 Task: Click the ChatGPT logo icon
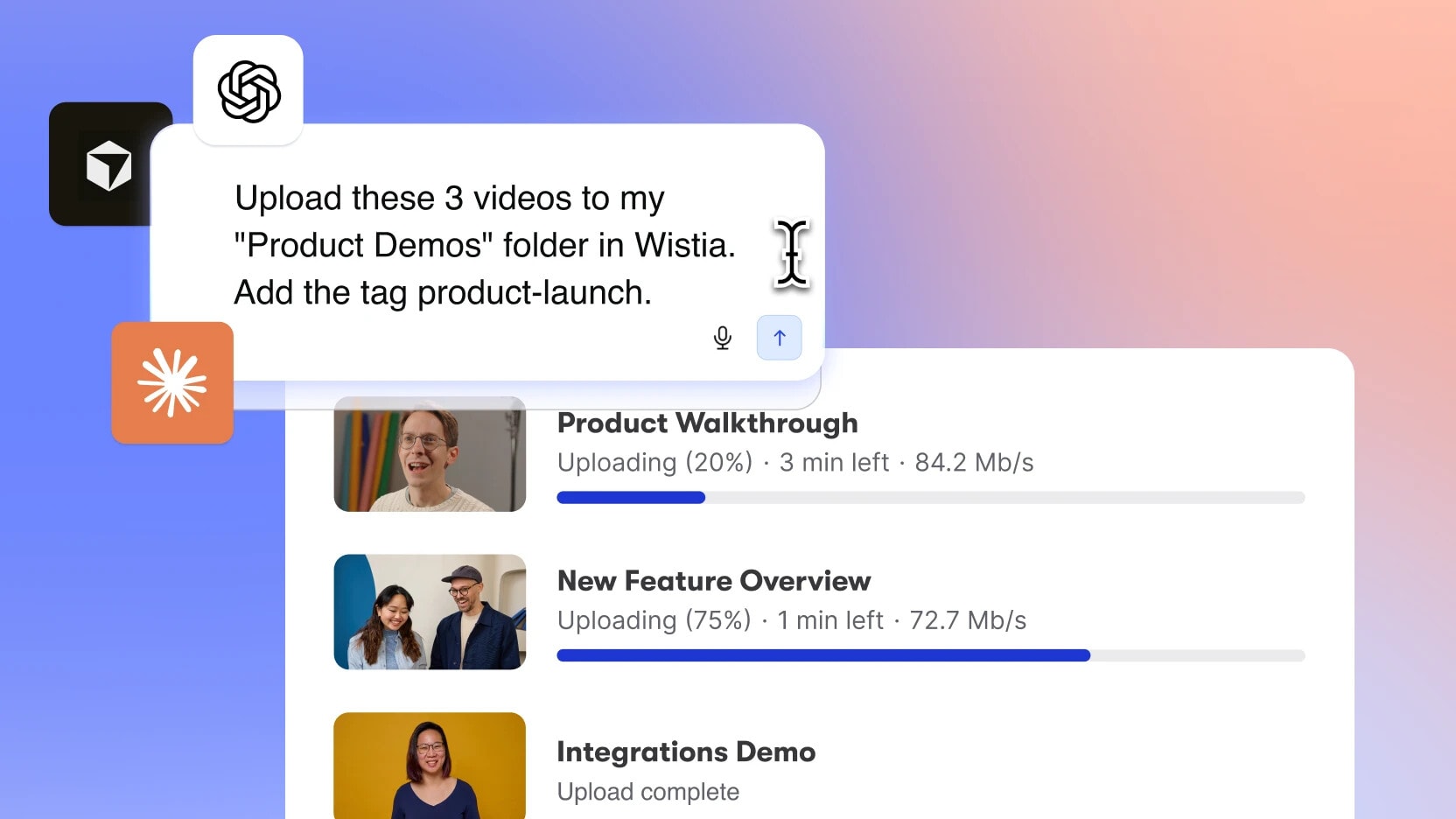click(x=248, y=91)
